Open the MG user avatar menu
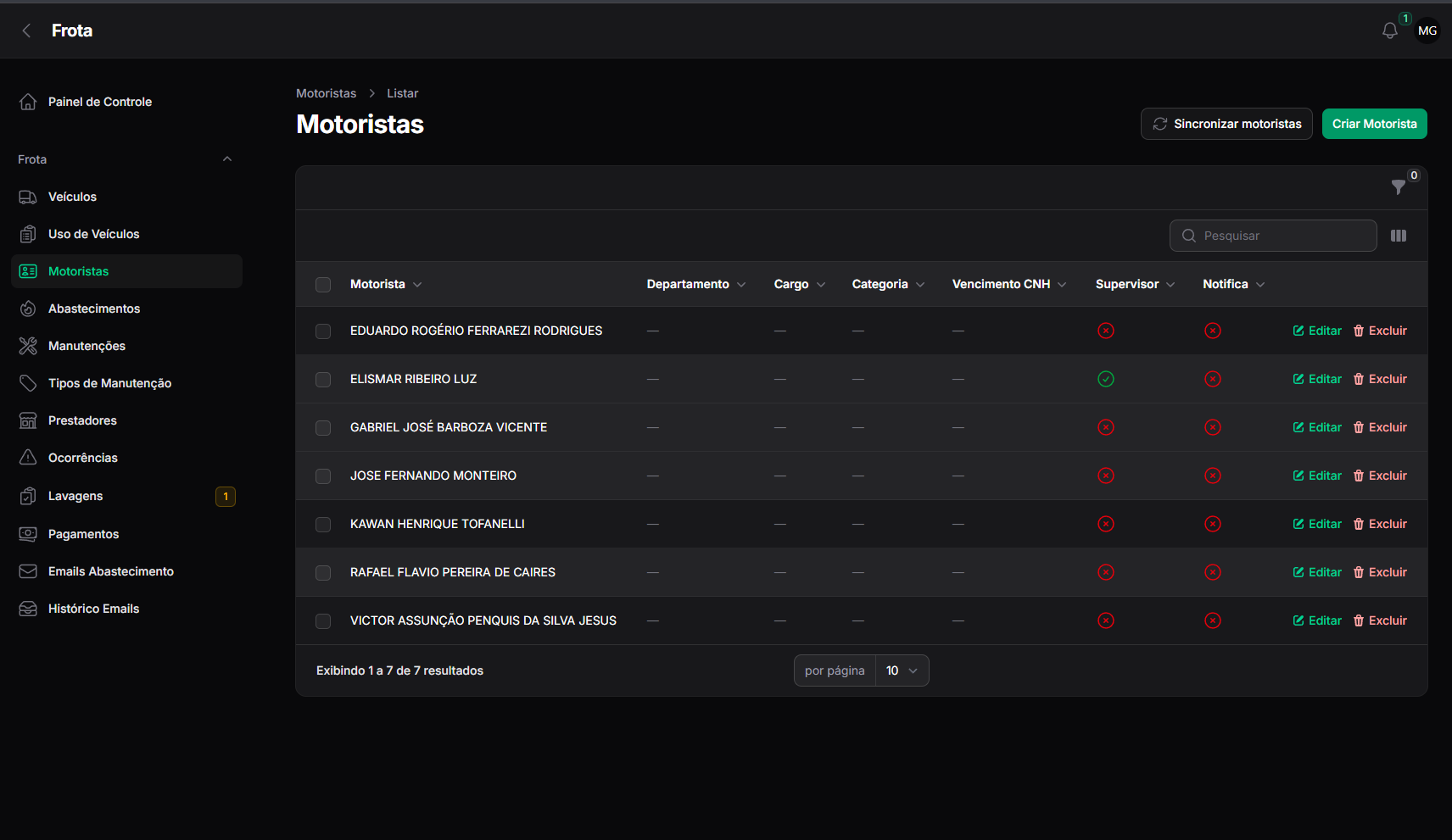 1427,31
